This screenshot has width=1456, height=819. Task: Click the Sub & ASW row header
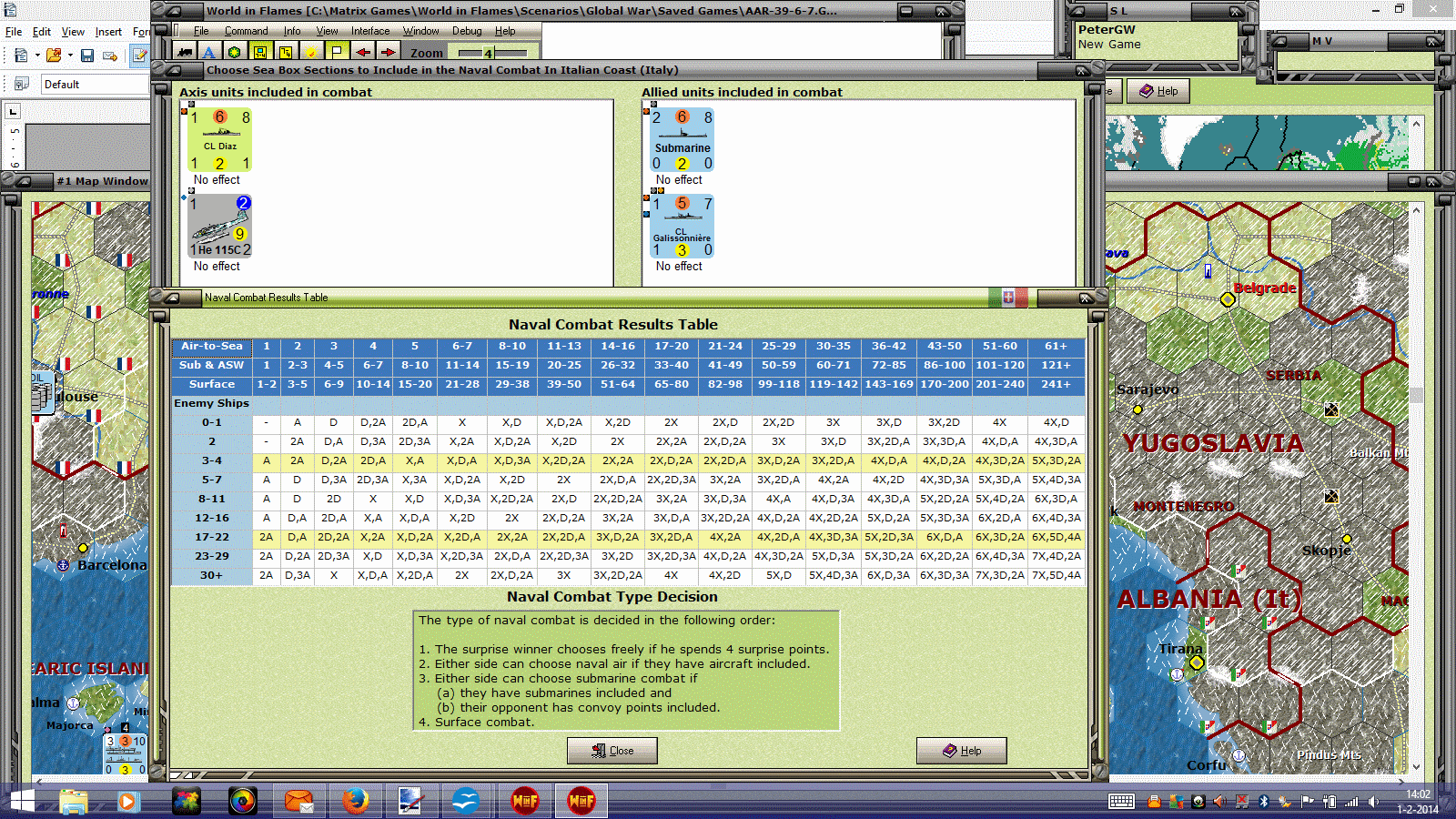(212, 365)
